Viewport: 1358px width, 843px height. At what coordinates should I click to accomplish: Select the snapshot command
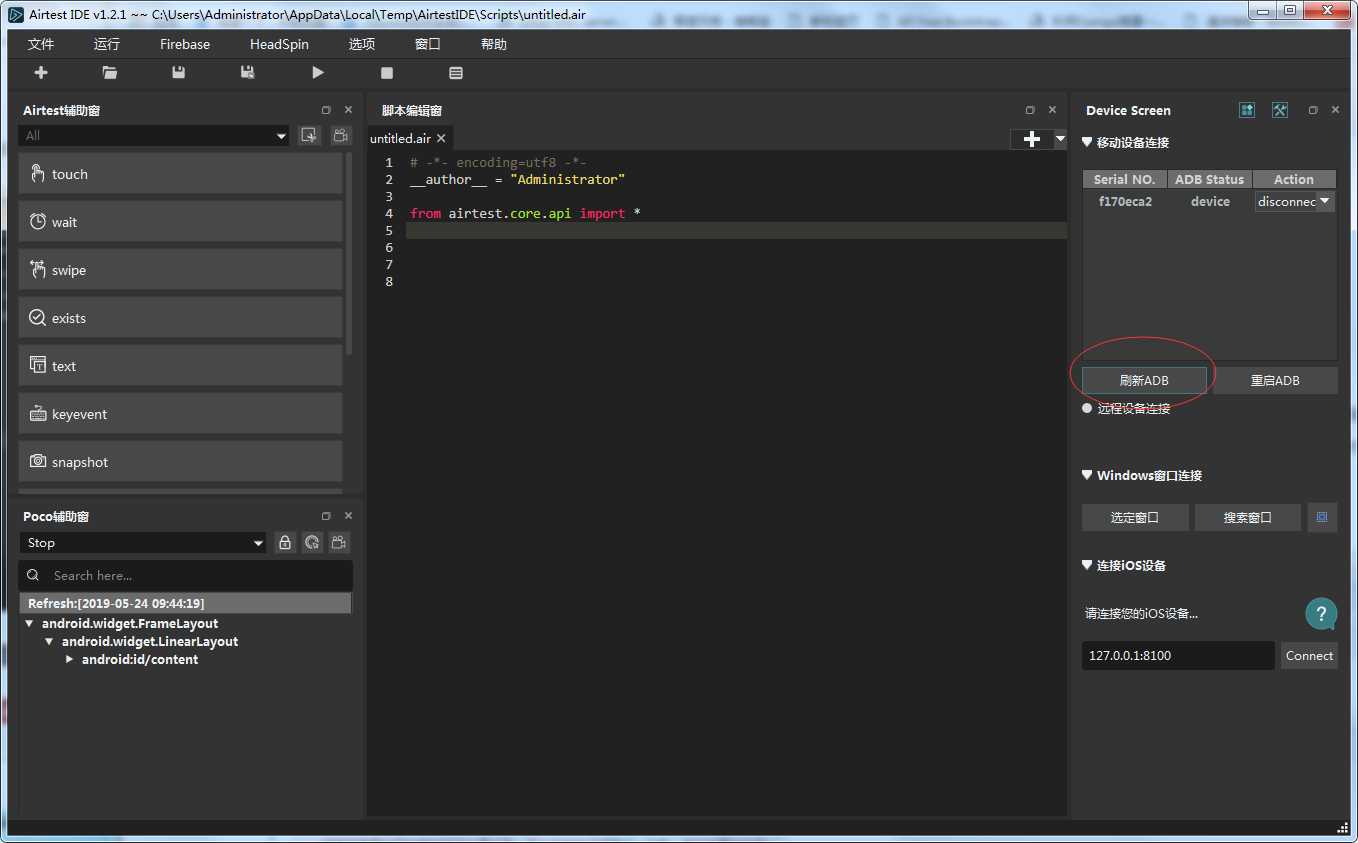coord(180,462)
